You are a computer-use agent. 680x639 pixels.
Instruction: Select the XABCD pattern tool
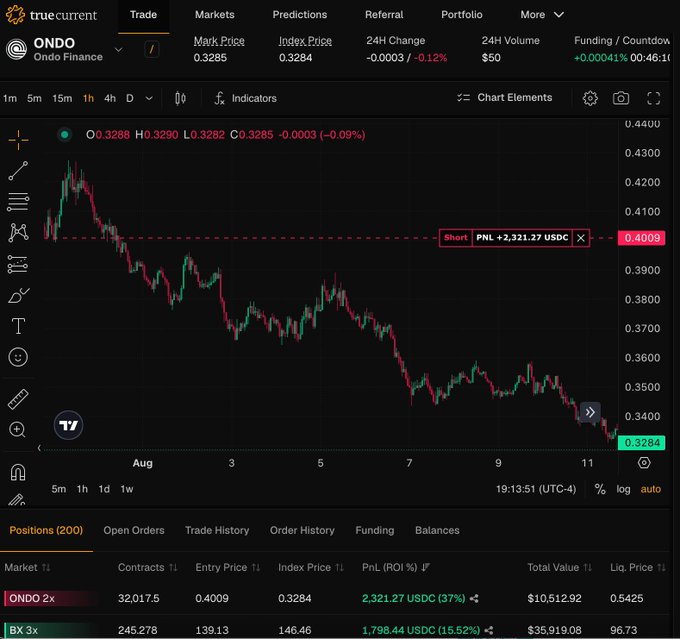18,233
